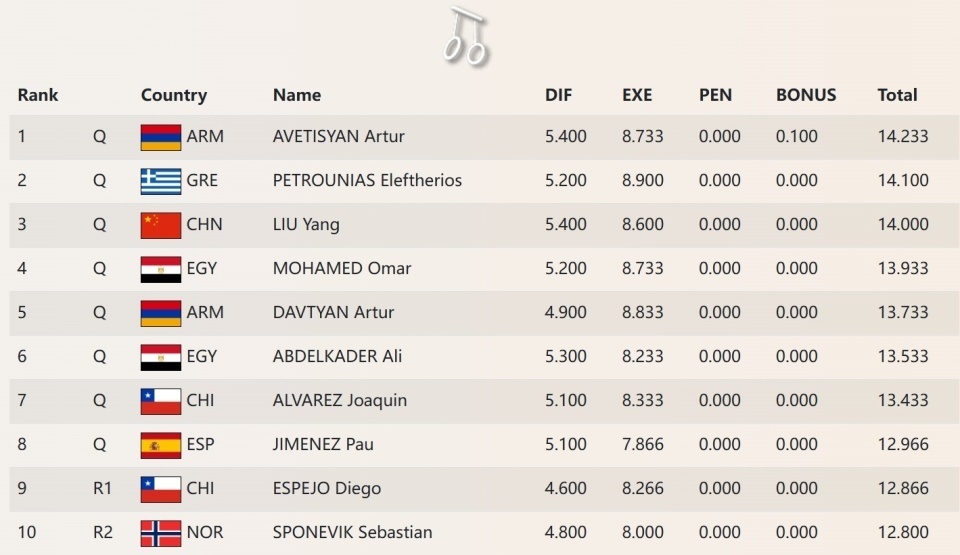The image size is (960, 555).
Task: Select the EXE column header
Action: coord(637,95)
